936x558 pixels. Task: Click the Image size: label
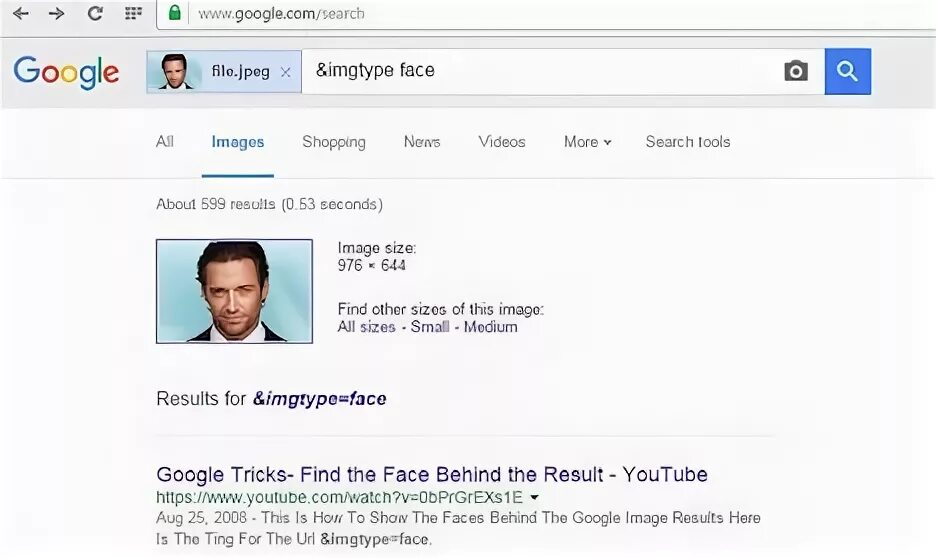pos(377,248)
